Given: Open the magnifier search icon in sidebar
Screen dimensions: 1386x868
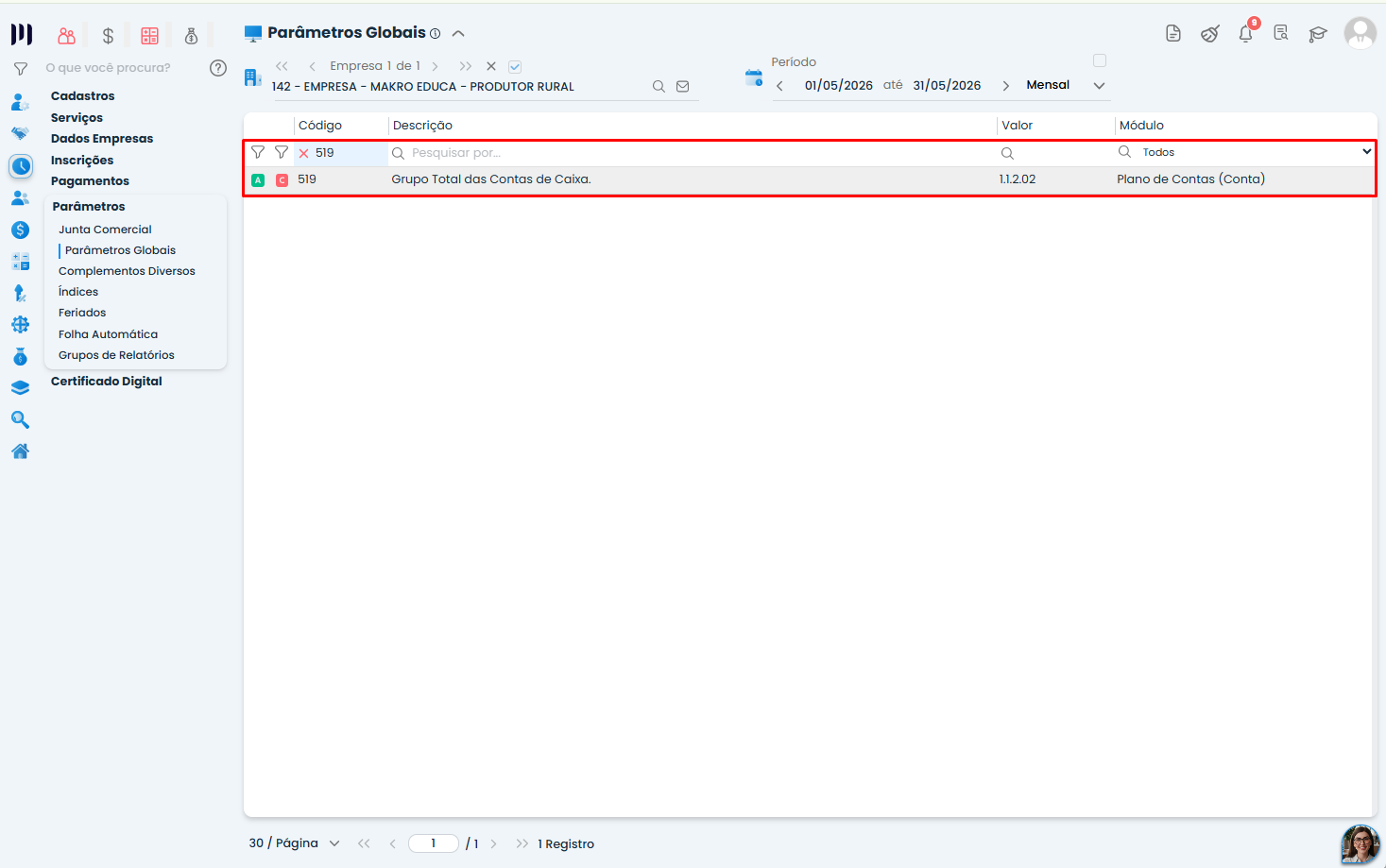Looking at the screenshot, I should [20, 420].
